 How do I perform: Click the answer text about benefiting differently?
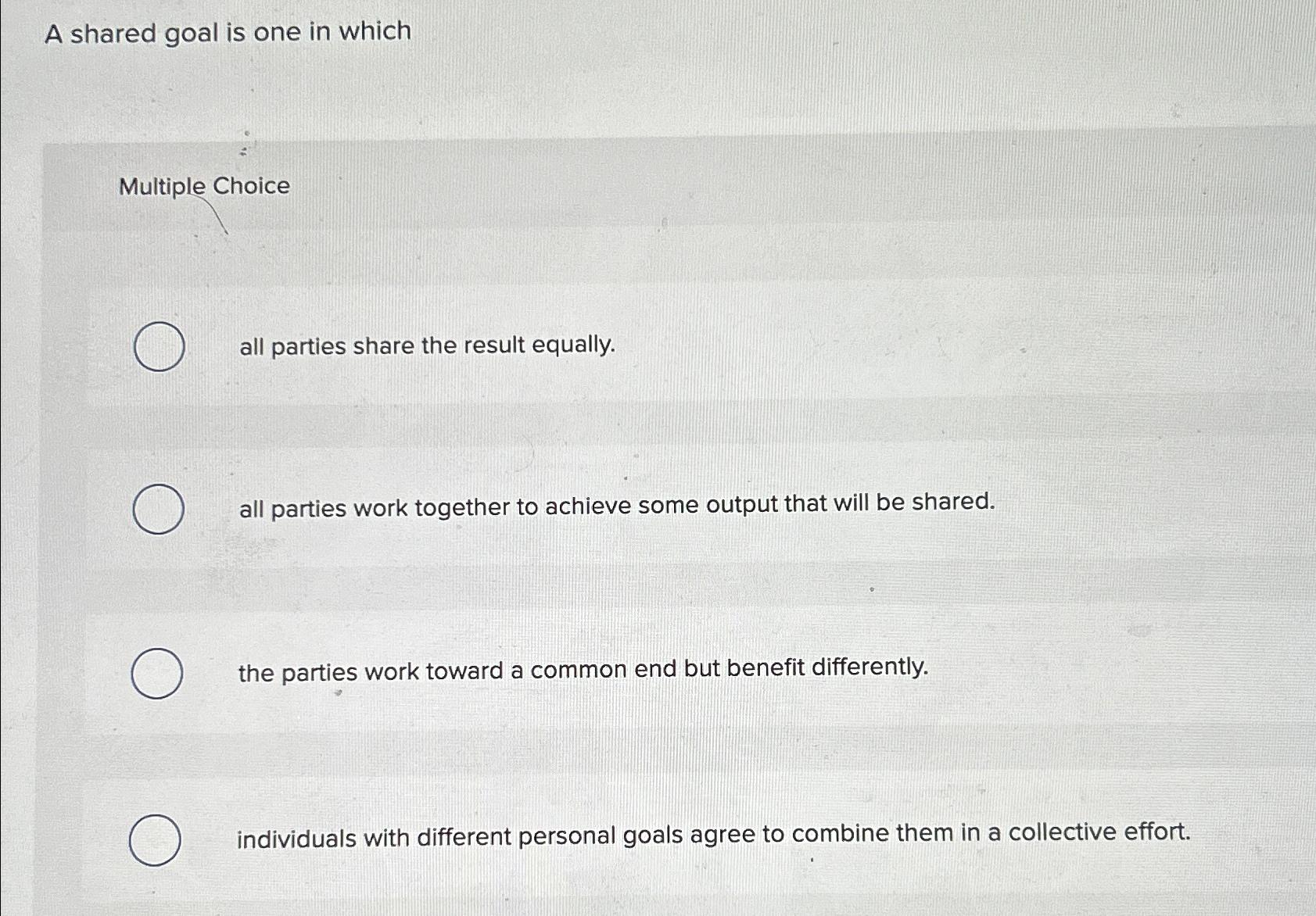tap(582, 669)
